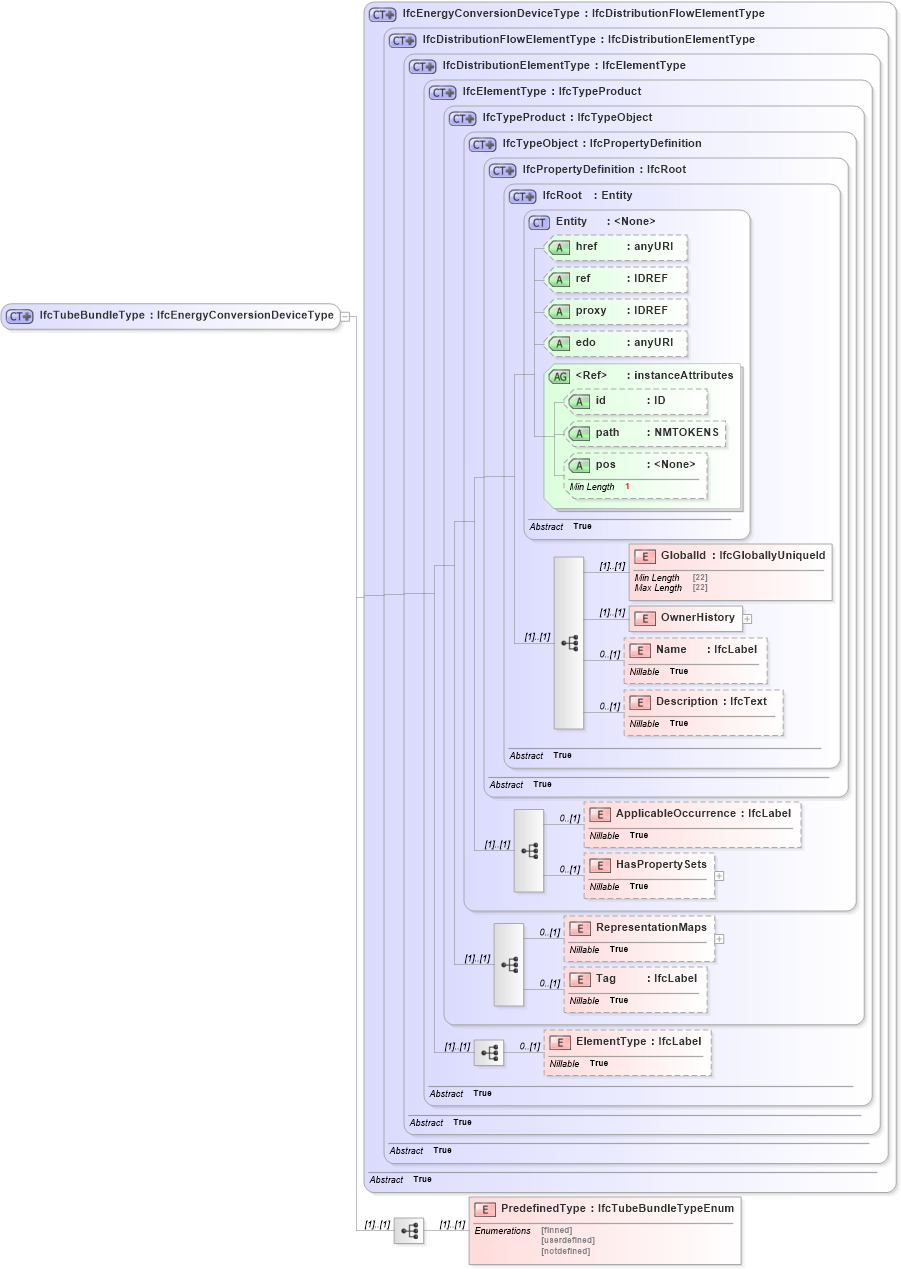This screenshot has height=1269, width=901.
Task: Click the sequence compositor icon near GlobalId
Action: pos(568,644)
